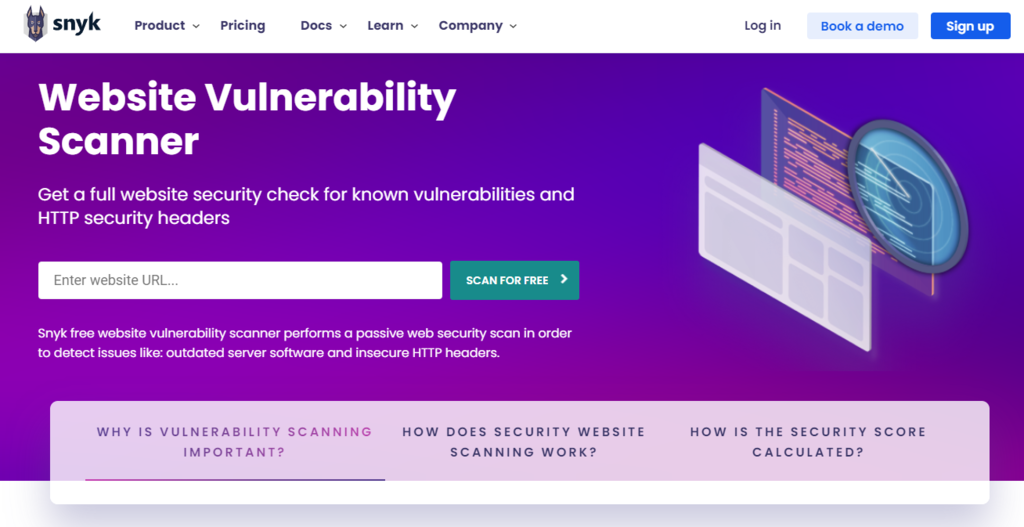The image size is (1024, 527).
Task: Click the arrow icon on the scan button
Action: (x=564, y=280)
